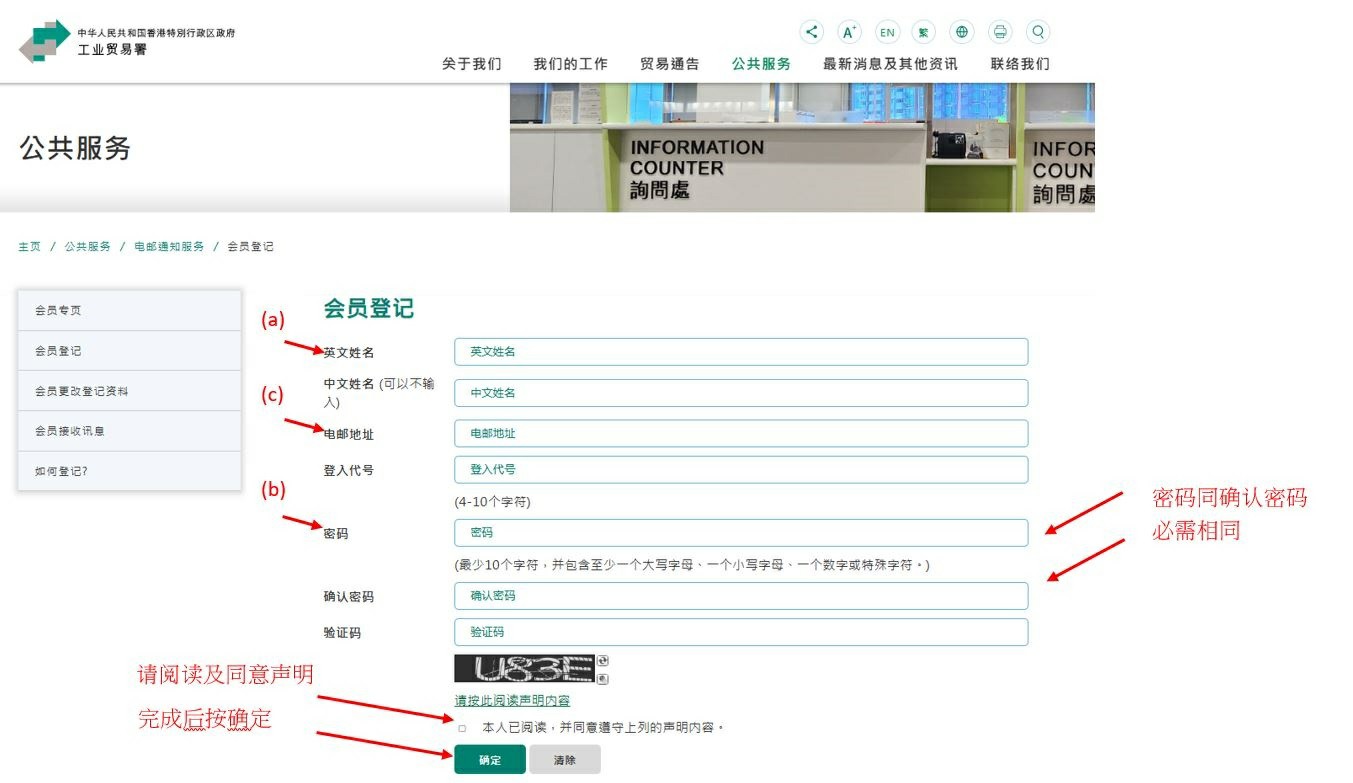Screen dimensions: 1353x783
Task: Click the 电邮通知服务 breadcrumb link
Action: [x=169, y=247]
